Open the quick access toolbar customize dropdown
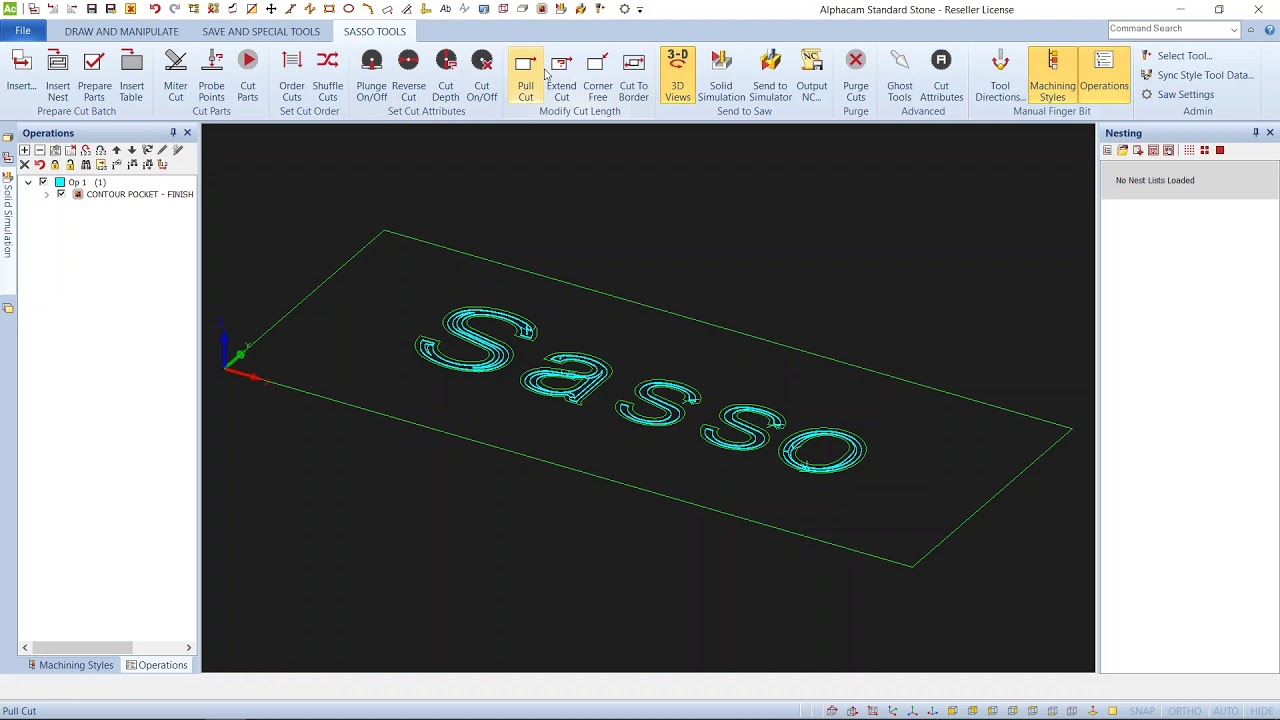1280x720 pixels. (640, 9)
